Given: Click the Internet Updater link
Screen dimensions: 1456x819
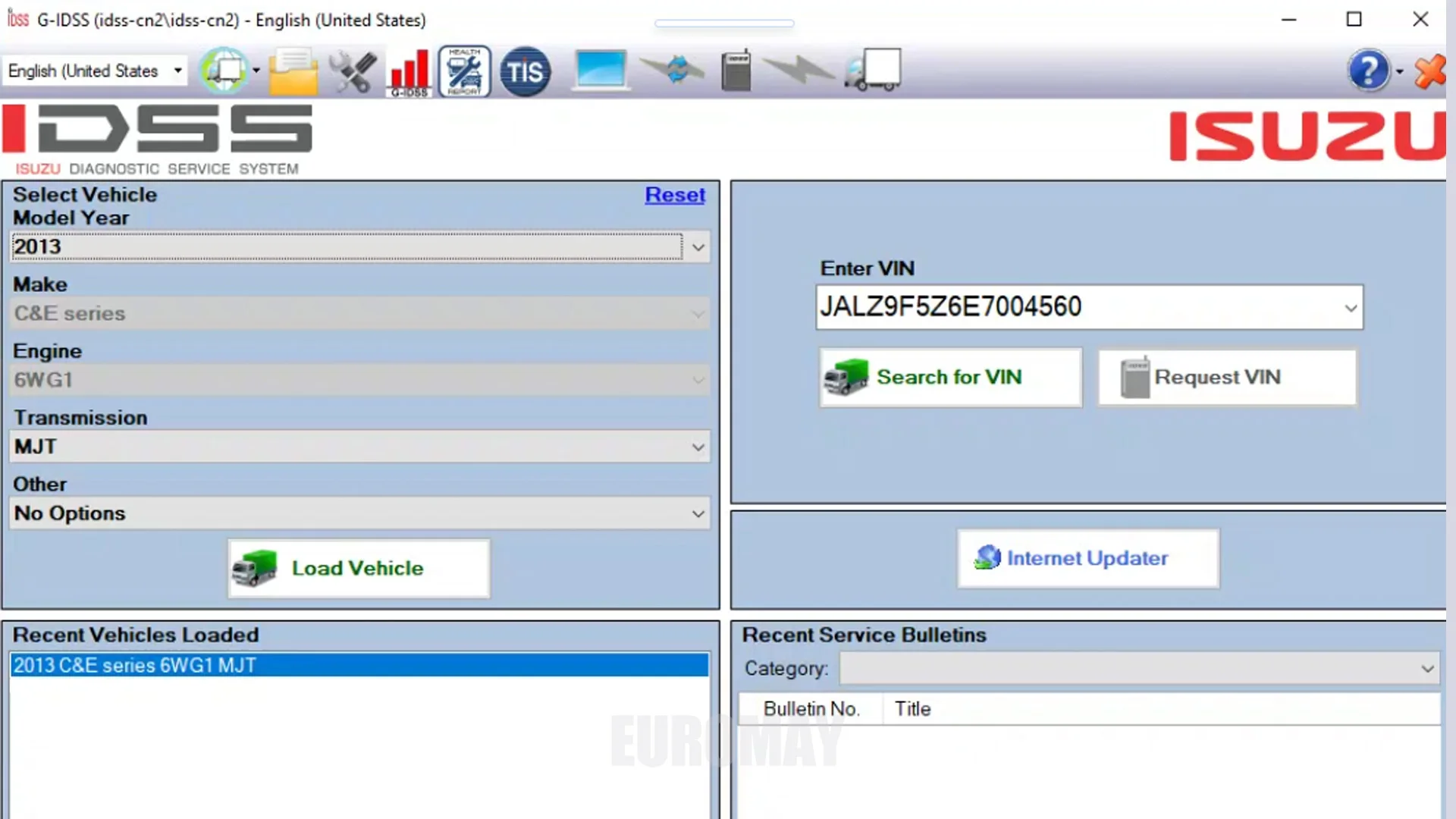Looking at the screenshot, I should coord(1088,558).
